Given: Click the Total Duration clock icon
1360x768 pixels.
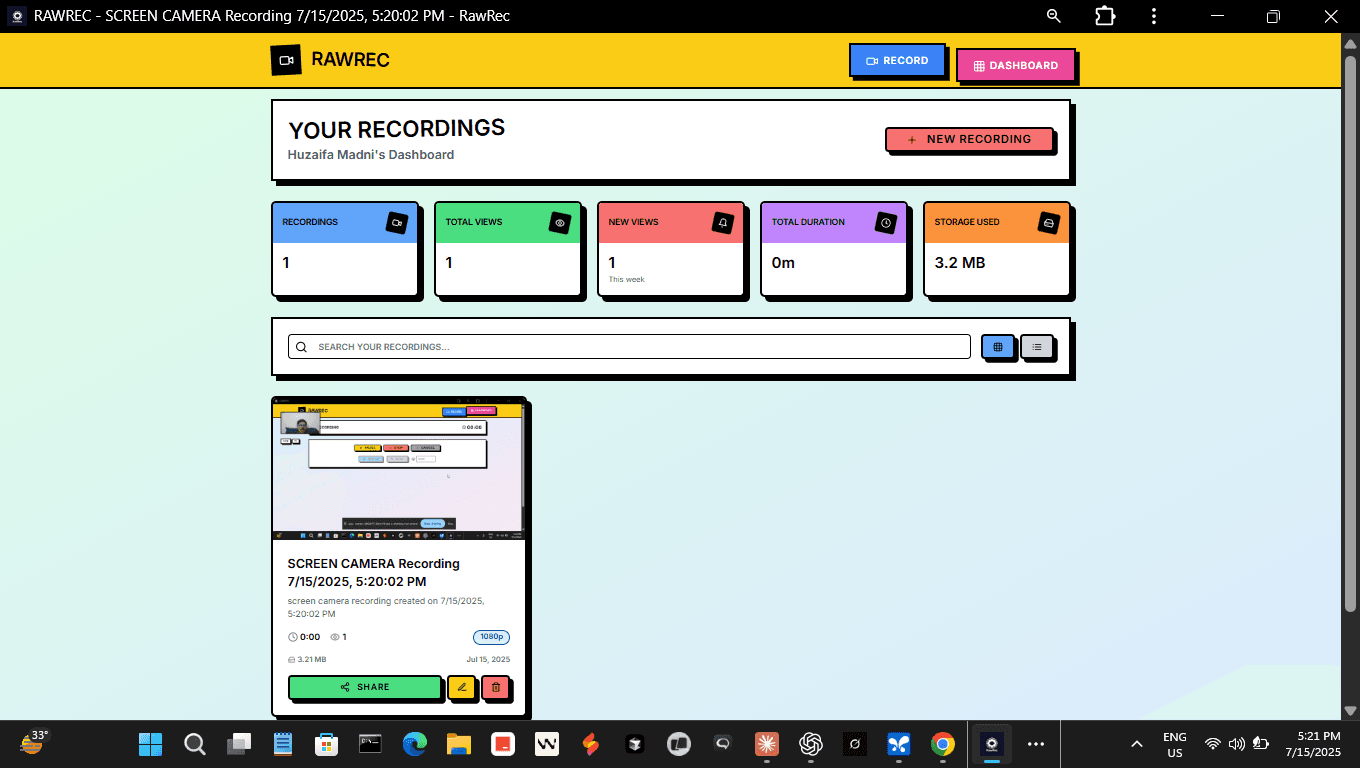Looking at the screenshot, I should [886, 223].
